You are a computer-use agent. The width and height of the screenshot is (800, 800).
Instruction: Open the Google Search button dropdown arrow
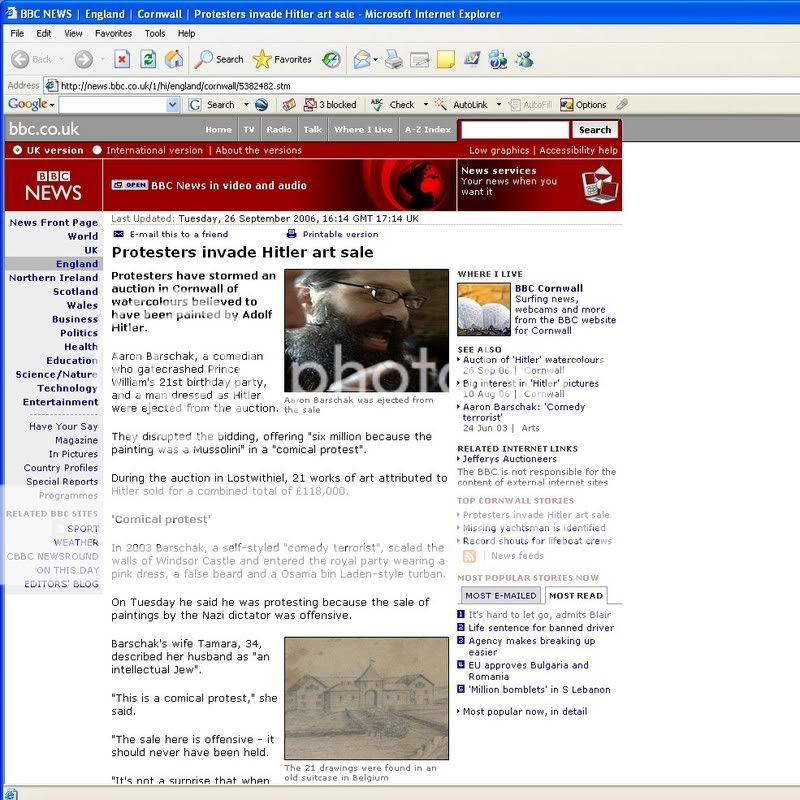(x=246, y=105)
